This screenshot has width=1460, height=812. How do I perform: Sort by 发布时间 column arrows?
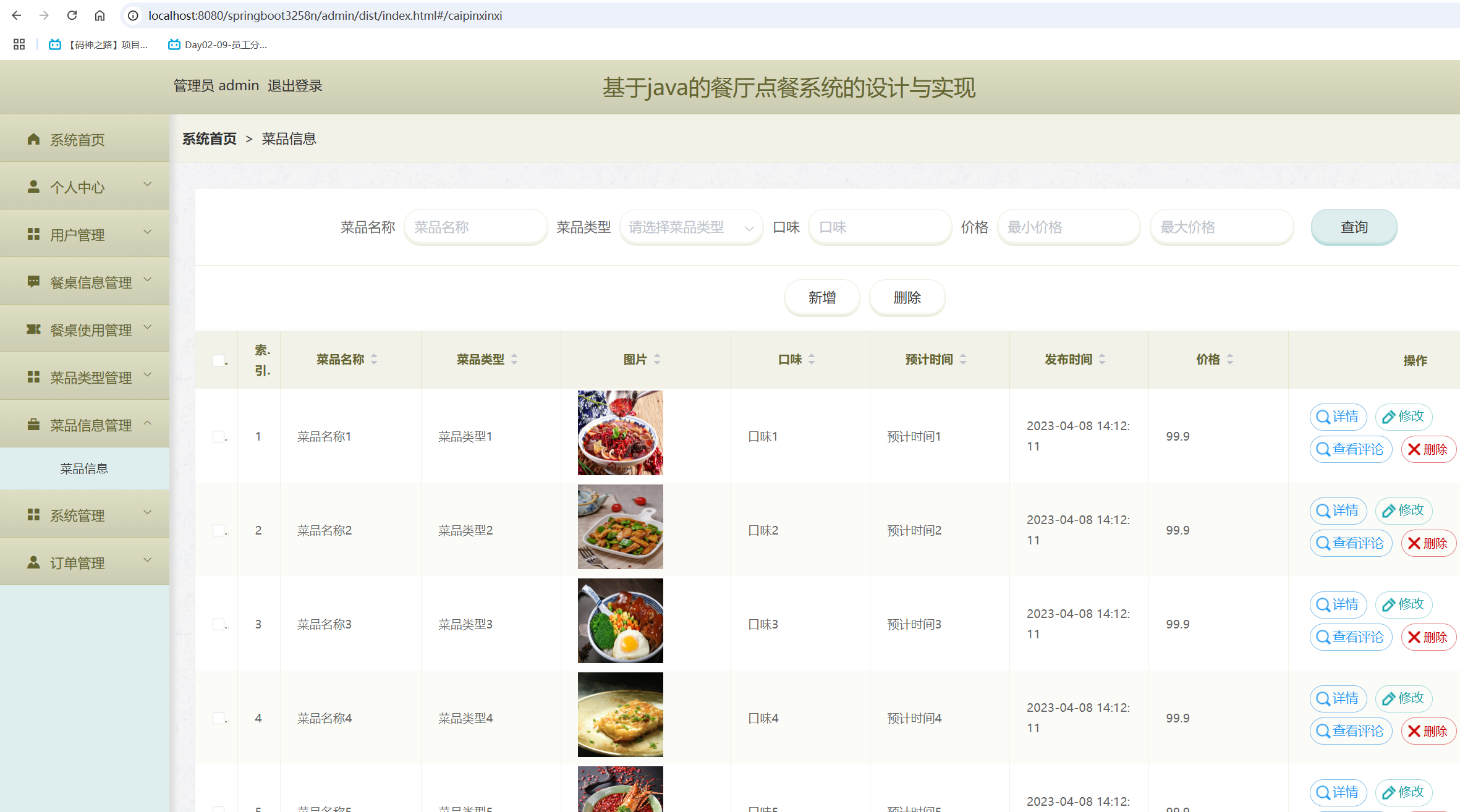click(x=1102, y=359)
